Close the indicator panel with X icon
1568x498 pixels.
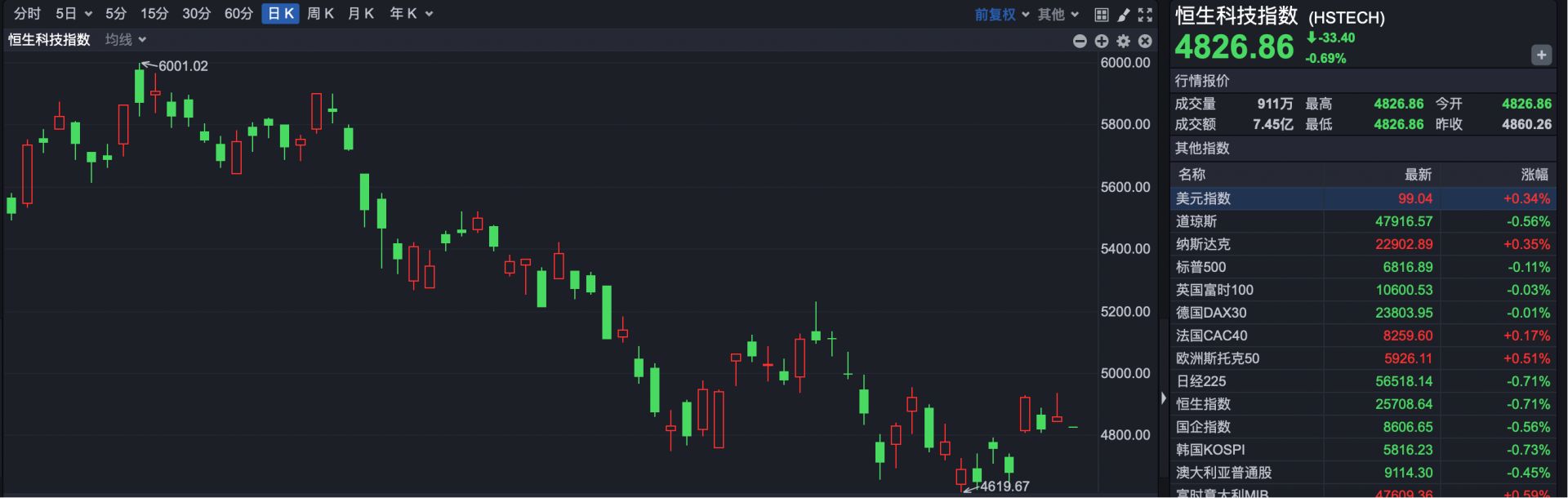1146,41
